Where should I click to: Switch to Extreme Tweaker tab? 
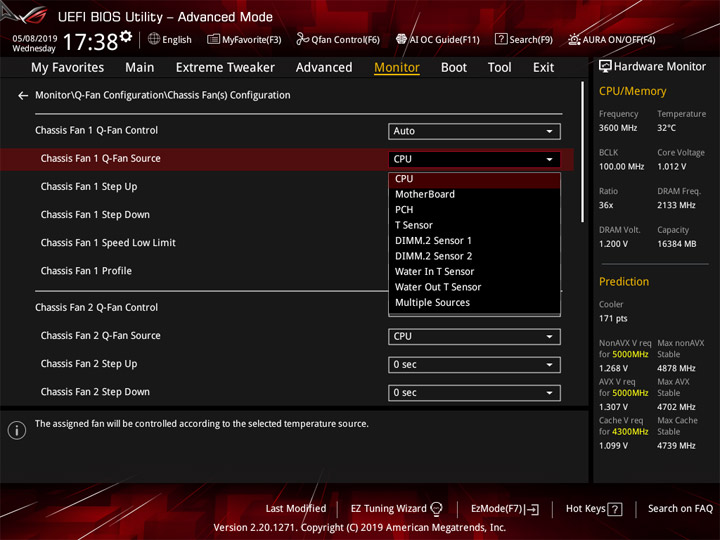click(225, 68)
